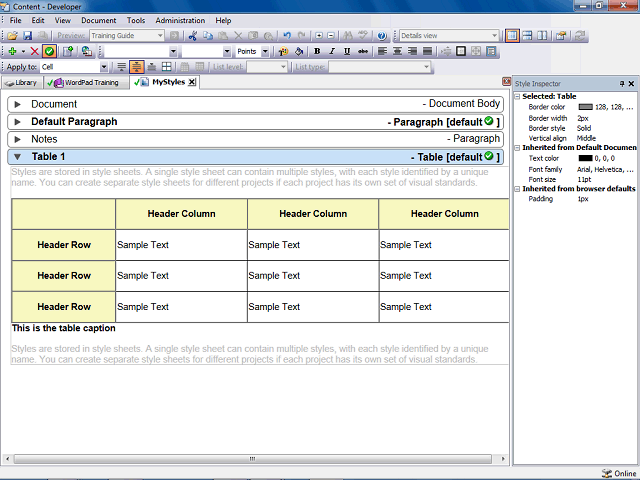This screenshot has height=480, width=640.
Task: Open the File menu
Action: (16, 20)
